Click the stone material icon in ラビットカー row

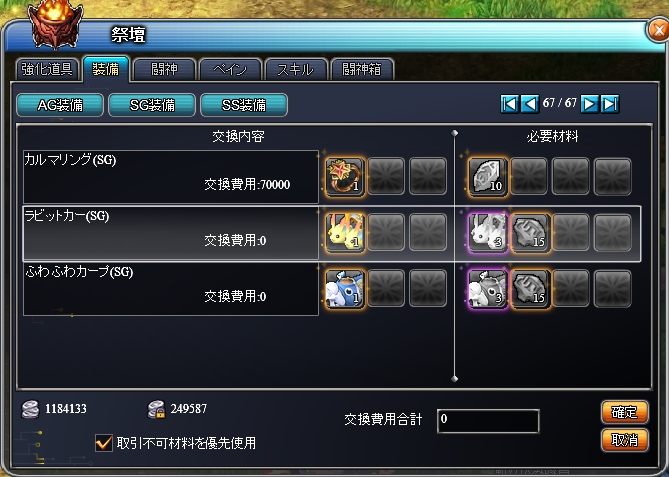[x=529, y=233]
